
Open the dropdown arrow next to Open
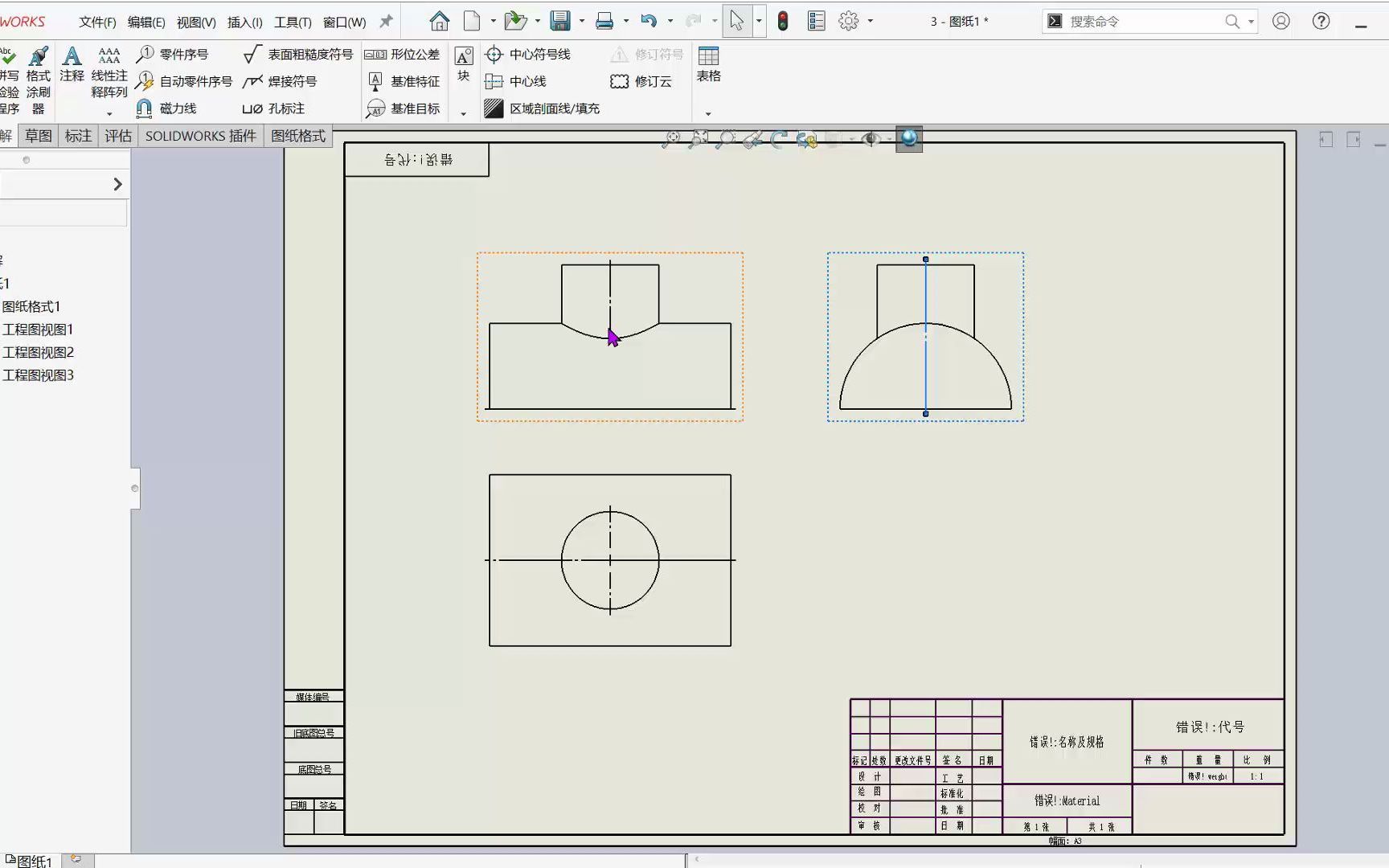click(537, 22)
